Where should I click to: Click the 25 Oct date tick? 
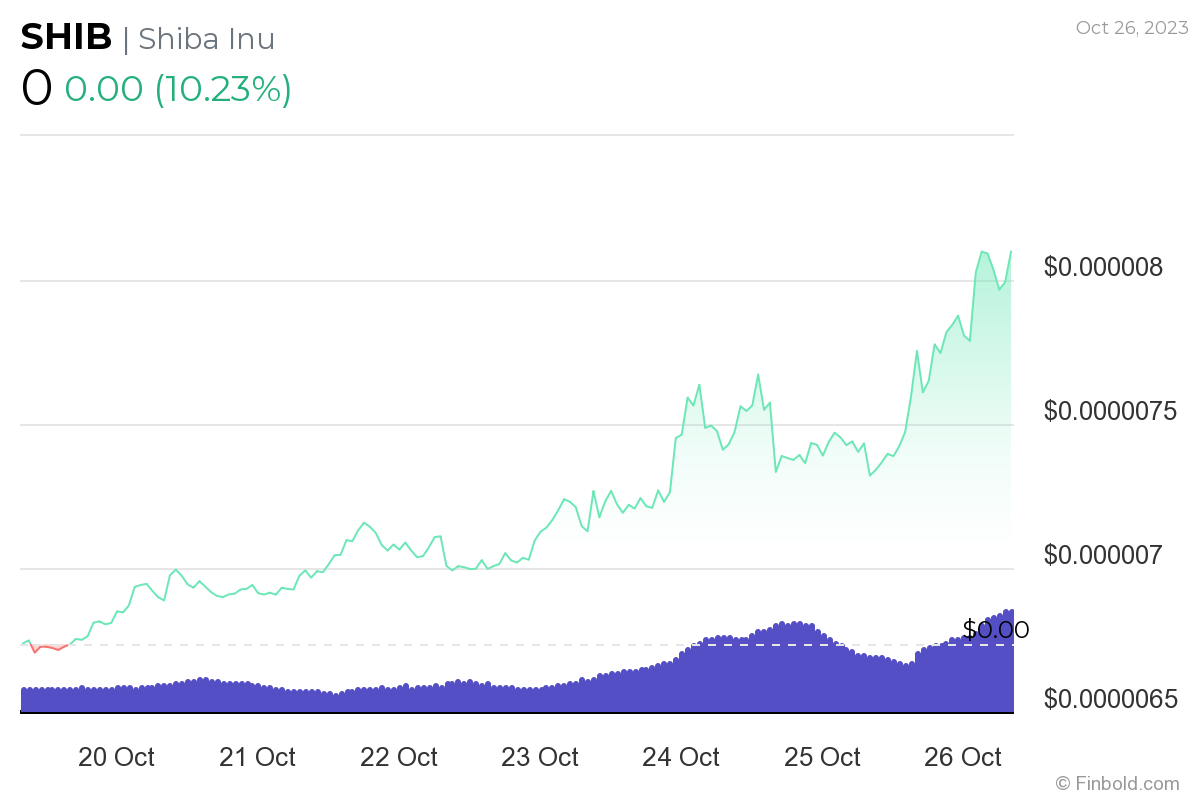pyautogui.click(x=822, y=758)
